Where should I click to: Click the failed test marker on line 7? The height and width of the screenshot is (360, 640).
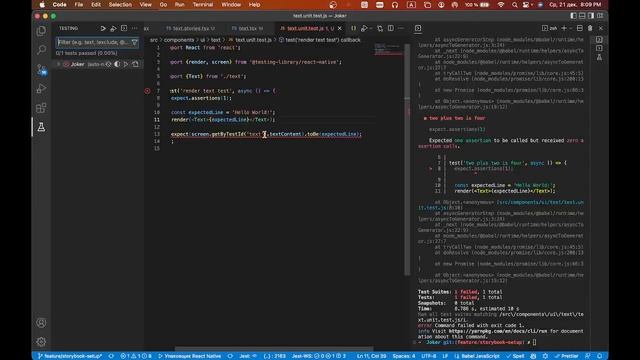tap(147, 91)
